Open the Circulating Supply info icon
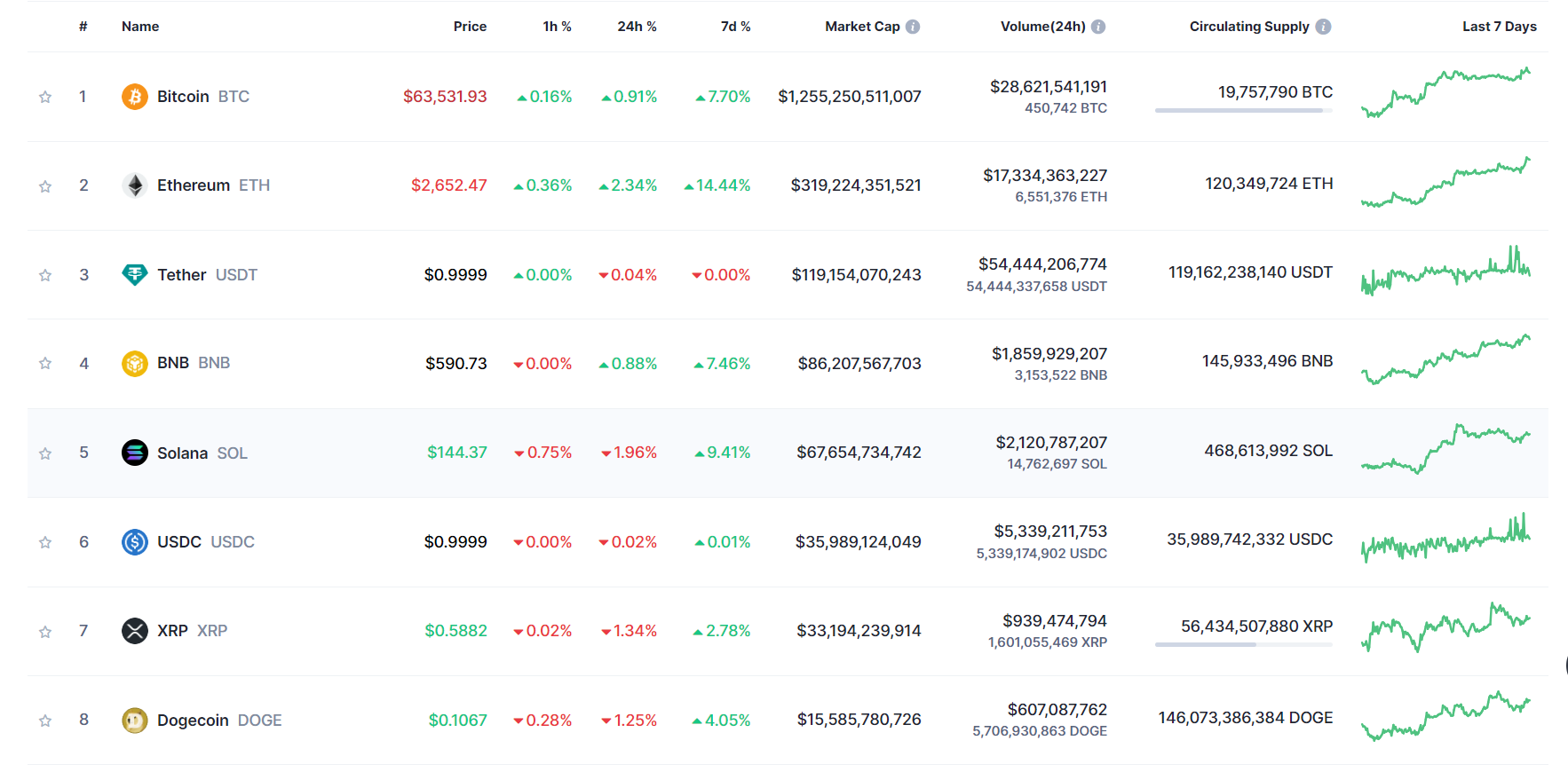The image size is (1568, 772). 1323,27
